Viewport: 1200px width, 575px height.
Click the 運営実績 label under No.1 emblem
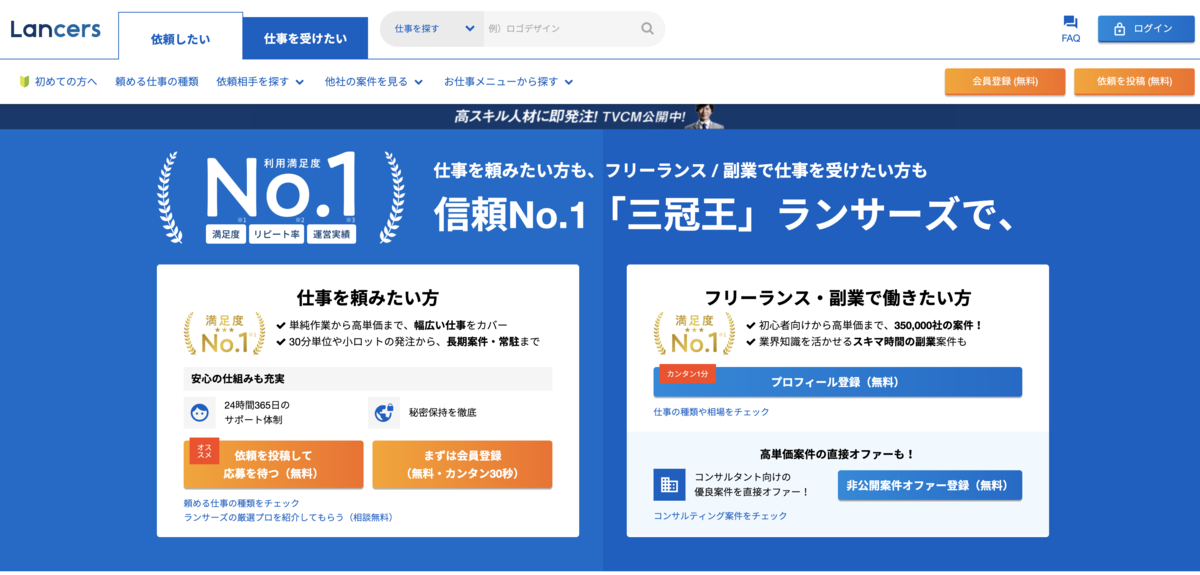click(332, 235)
